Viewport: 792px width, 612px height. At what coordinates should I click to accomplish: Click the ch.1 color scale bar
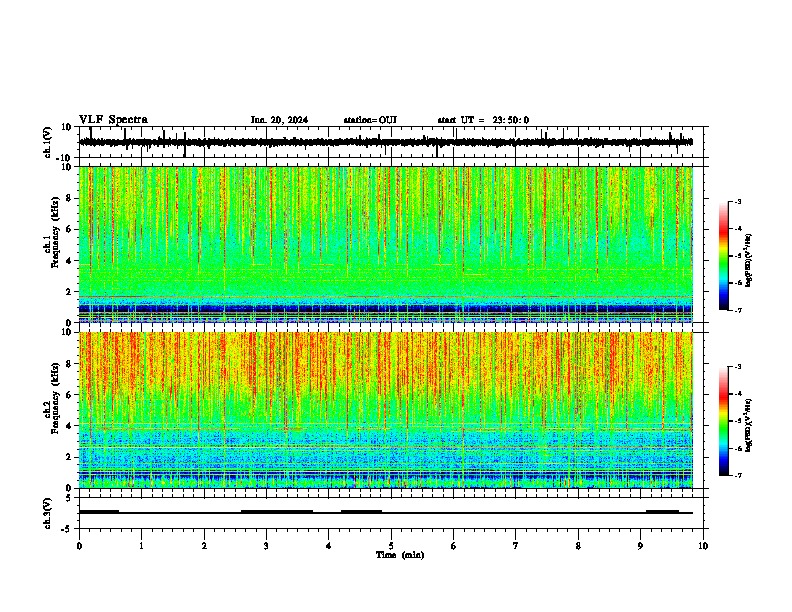coord(723,256)
